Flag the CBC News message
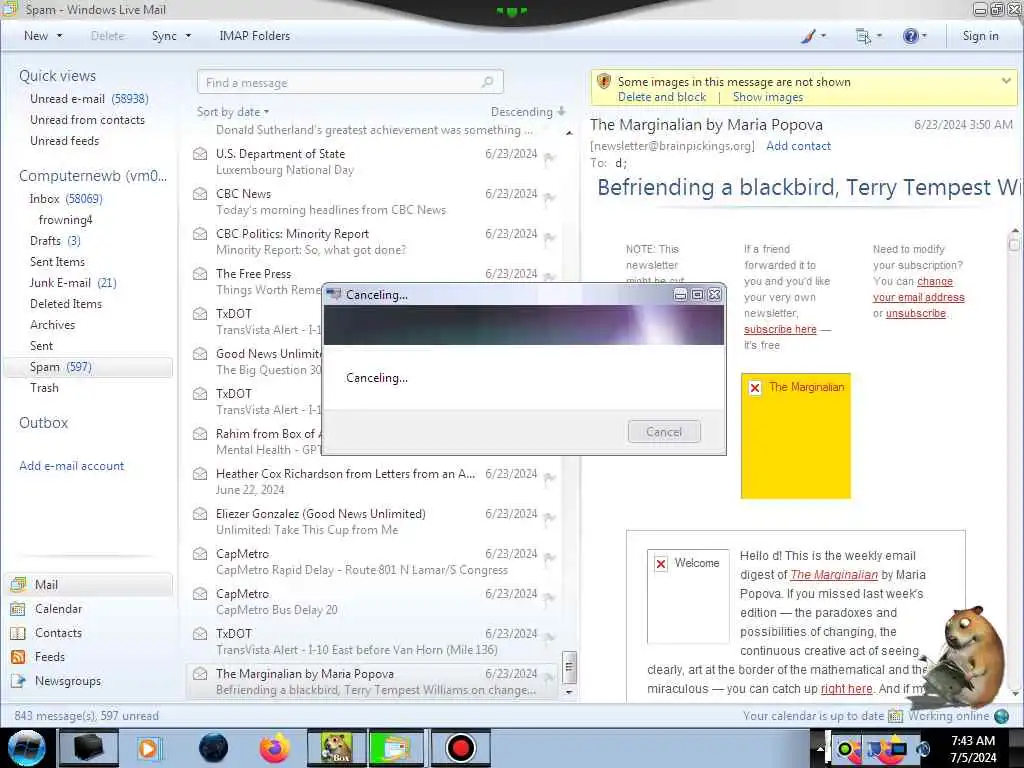1024x768 pixels. click(550, 197)
